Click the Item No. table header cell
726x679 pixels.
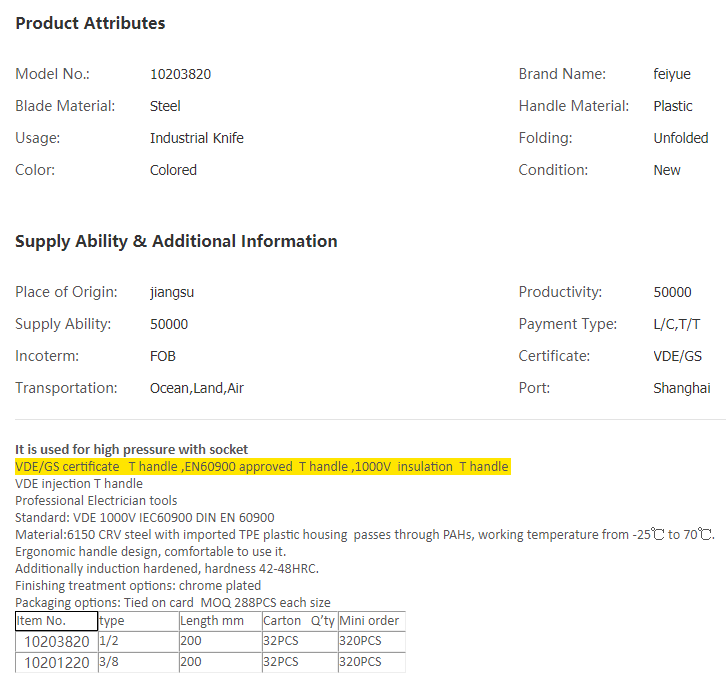(x=55, y=621)
